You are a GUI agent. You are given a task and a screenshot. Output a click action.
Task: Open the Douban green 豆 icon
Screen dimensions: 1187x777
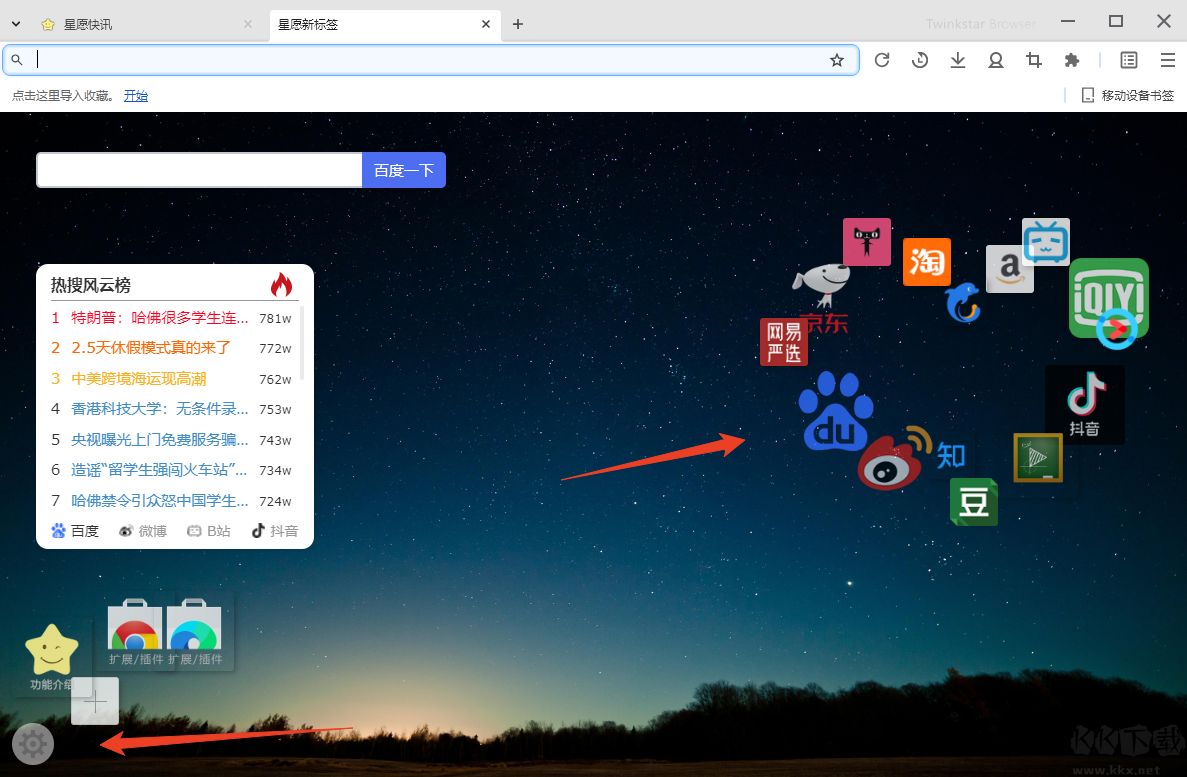[x=974, y=502]
